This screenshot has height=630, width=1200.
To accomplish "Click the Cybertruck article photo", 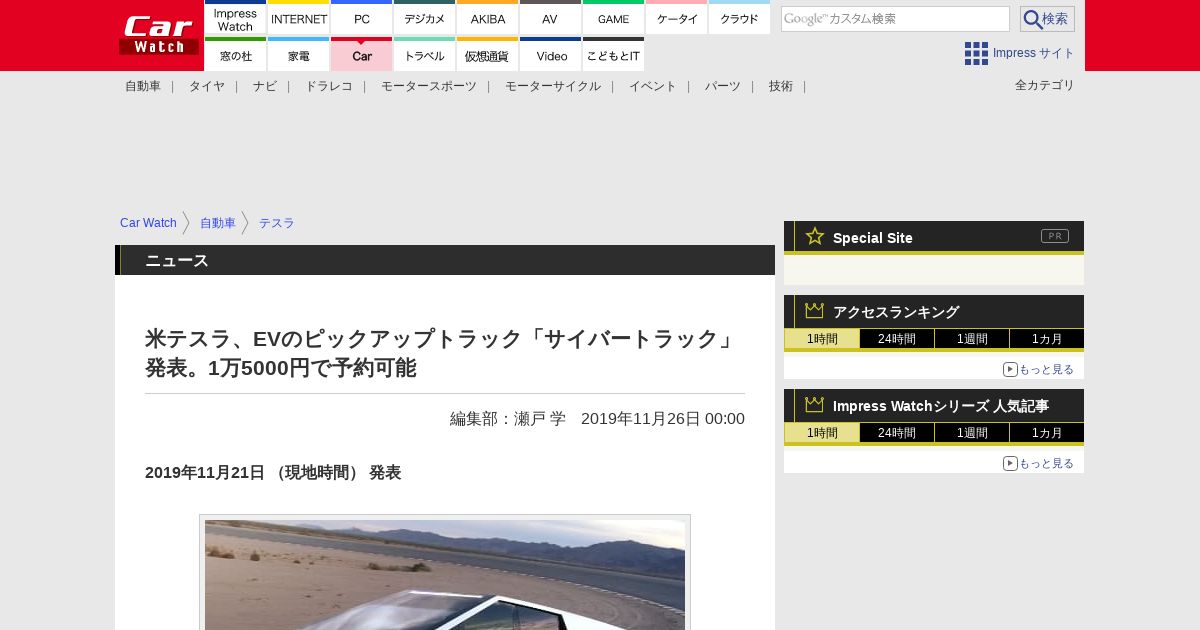I will pos(445,574).
